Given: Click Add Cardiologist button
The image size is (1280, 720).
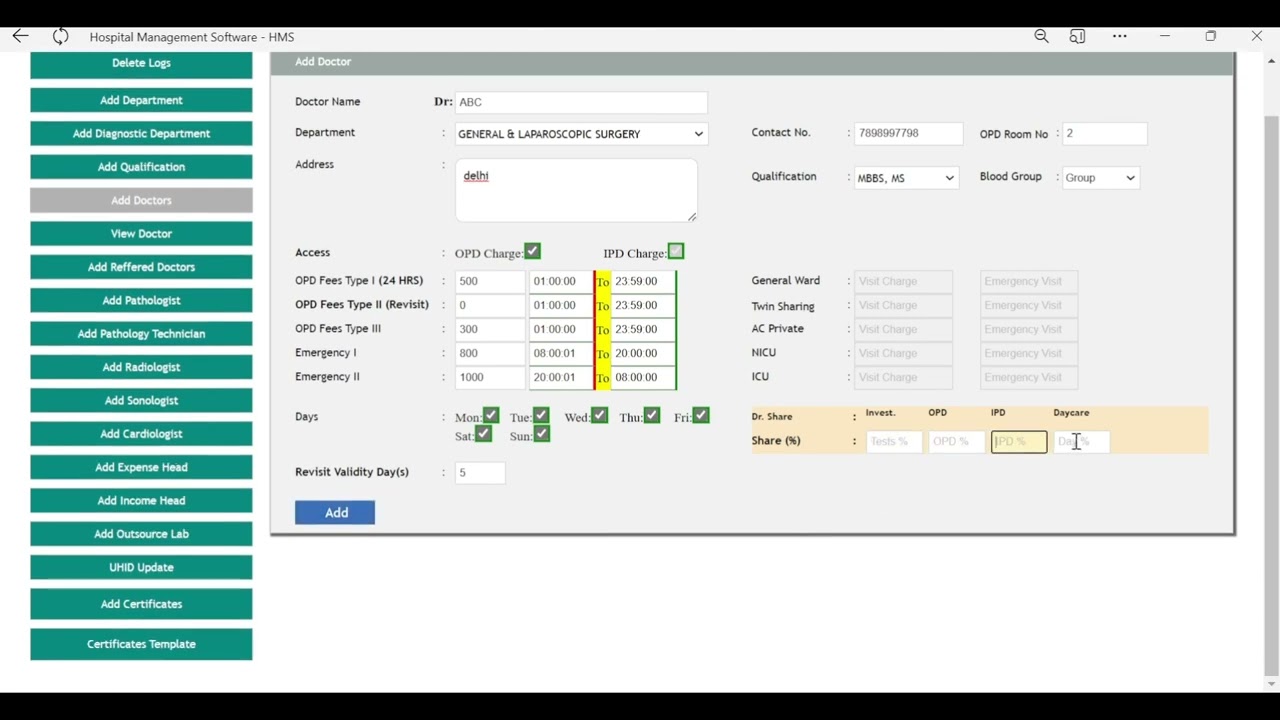Looking at the screenshot, I should tap(141, 434).
